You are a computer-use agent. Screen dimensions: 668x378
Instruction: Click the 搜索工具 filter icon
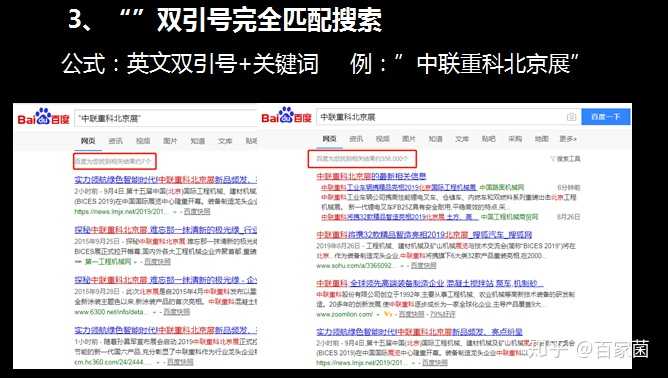[x=565, y=159]
